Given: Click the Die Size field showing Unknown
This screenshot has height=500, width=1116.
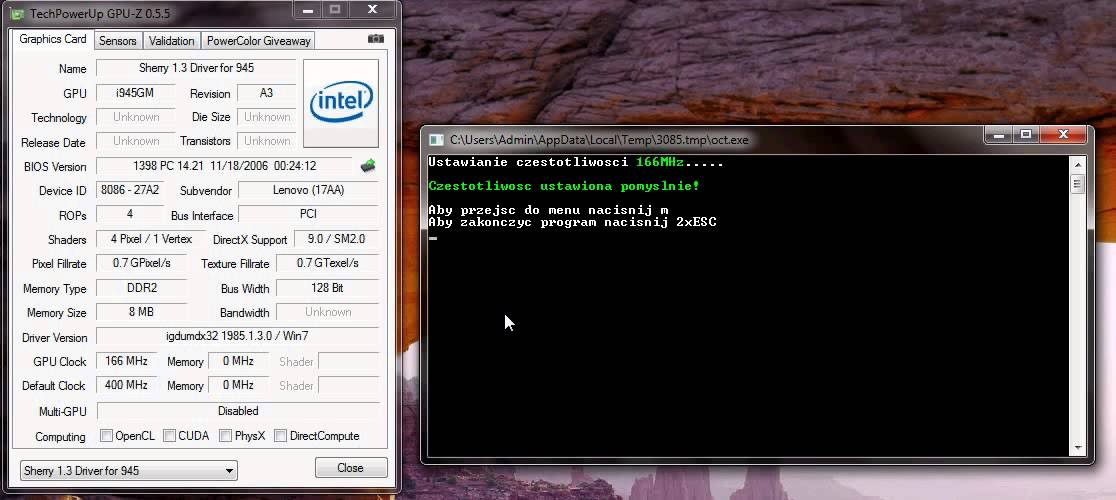Looking at the screenshot, I should coord(266,117).
